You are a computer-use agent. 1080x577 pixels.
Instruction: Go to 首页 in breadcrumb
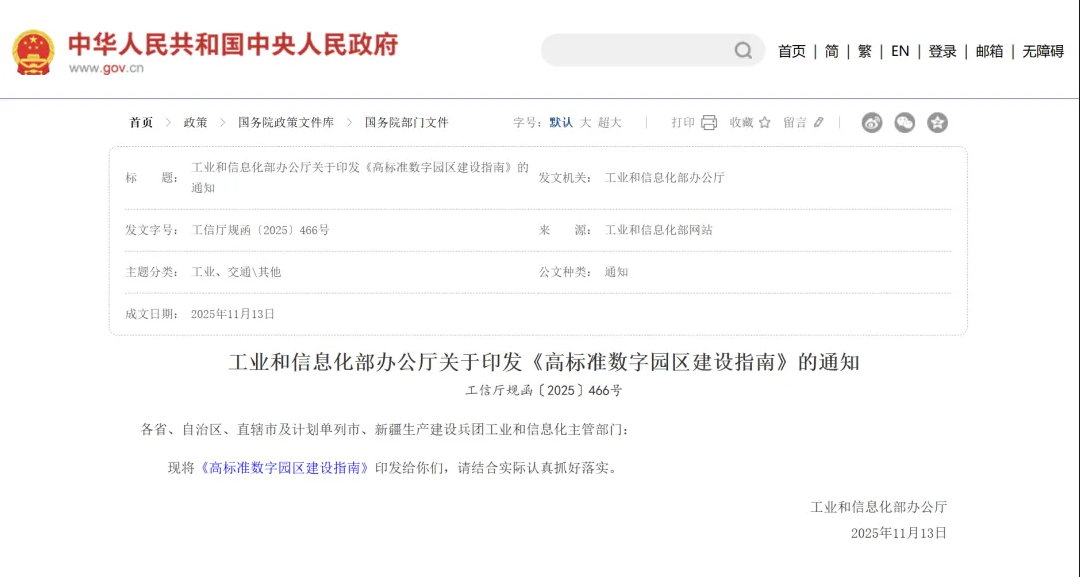click(x=141, y=123)
